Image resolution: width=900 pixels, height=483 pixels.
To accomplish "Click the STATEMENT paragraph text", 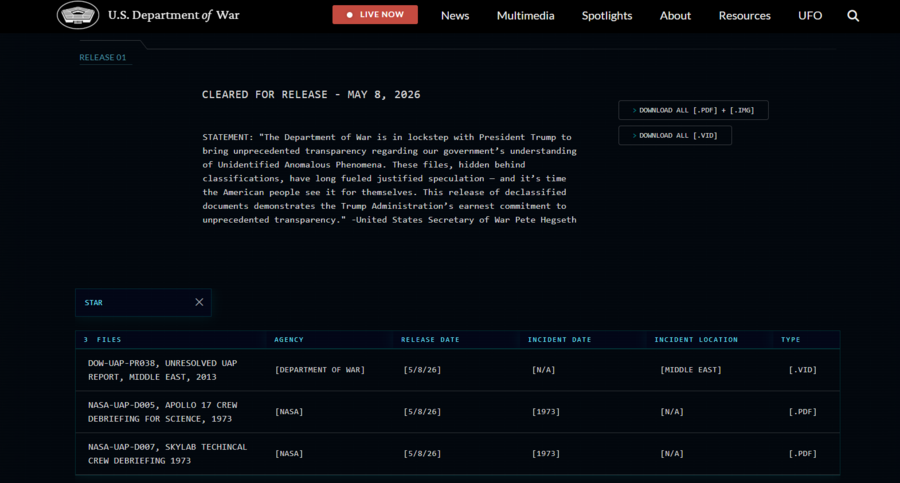I will 389,179.
